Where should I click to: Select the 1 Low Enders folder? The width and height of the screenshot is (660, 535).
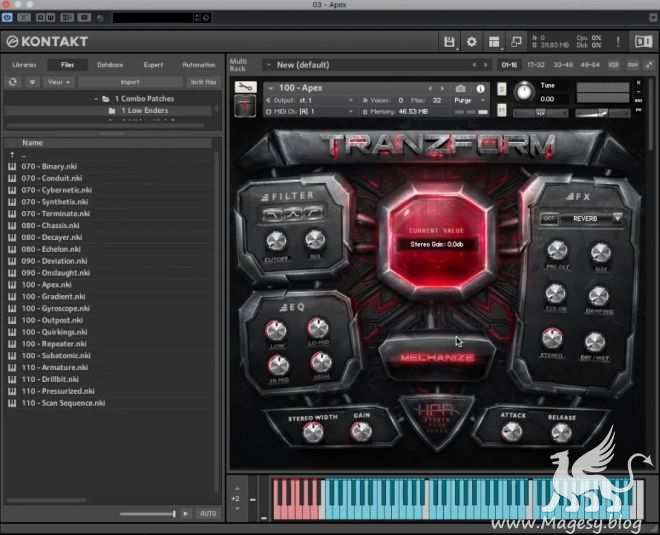tap(144, 111)
